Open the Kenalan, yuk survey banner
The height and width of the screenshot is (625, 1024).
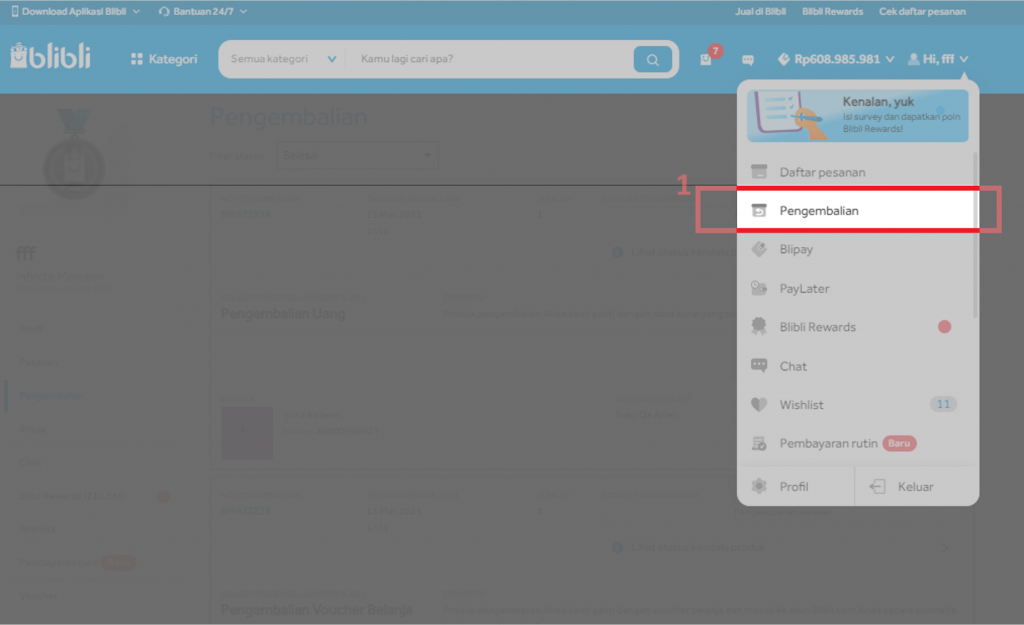[x=857, y=116]
